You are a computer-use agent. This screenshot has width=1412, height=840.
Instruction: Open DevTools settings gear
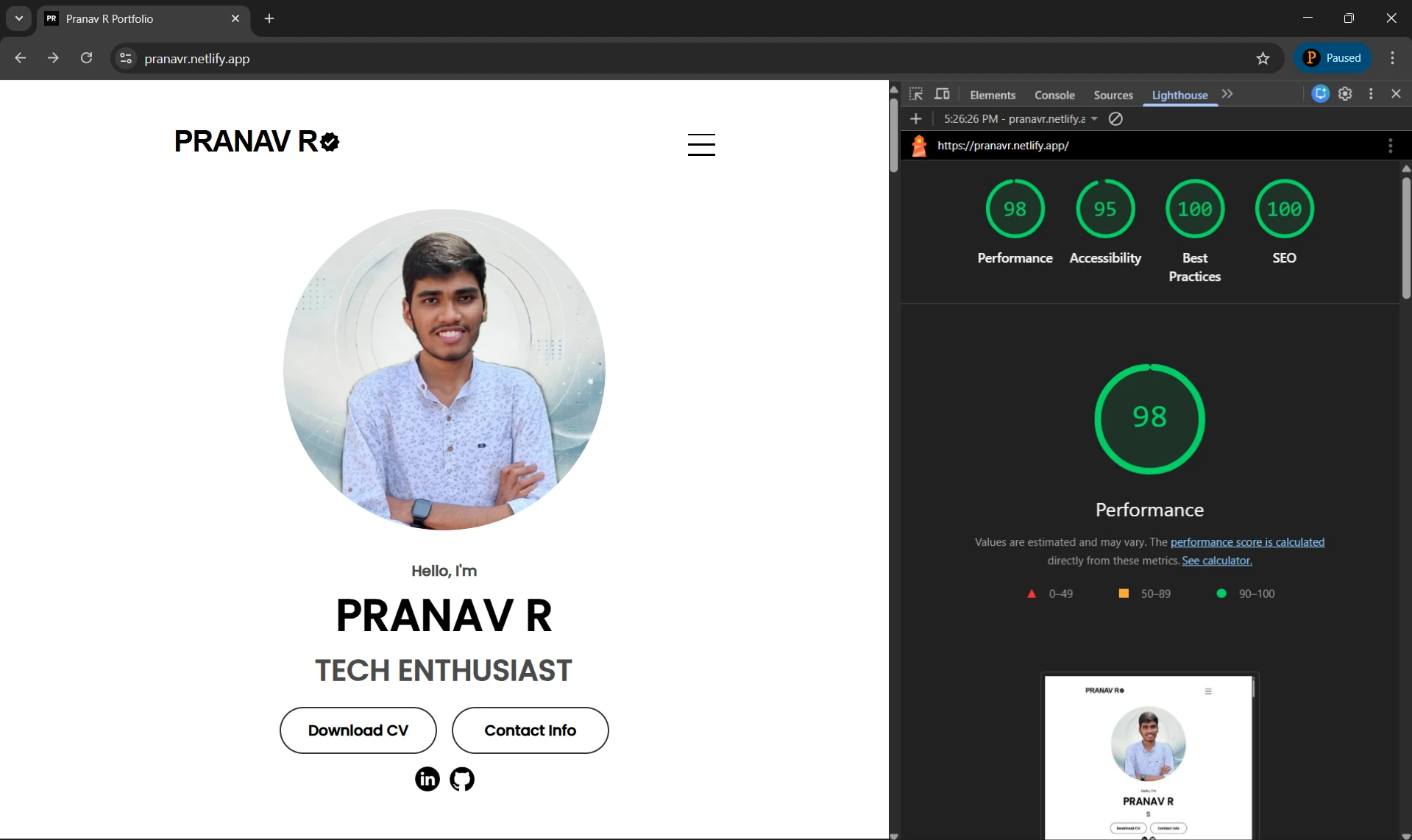[1345, 94]
